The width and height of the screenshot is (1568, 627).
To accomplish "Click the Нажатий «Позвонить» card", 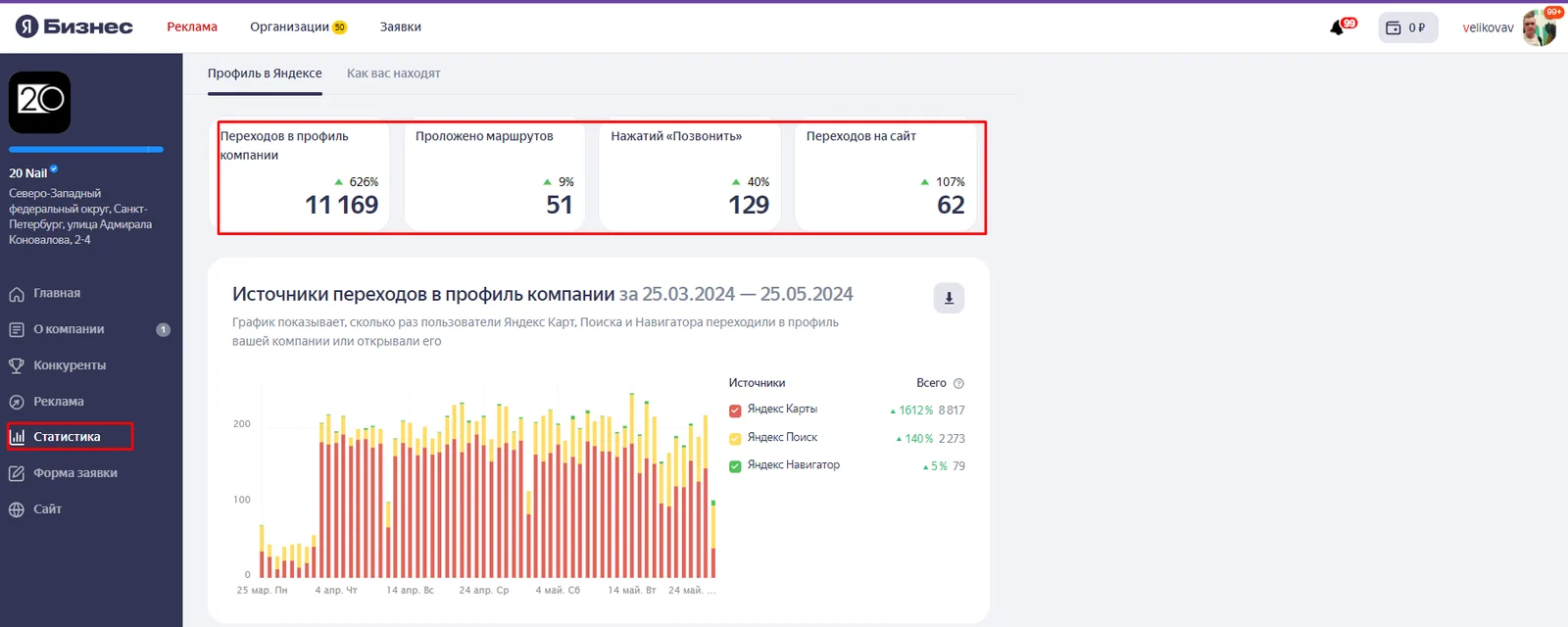I will (x=690, y=177).
